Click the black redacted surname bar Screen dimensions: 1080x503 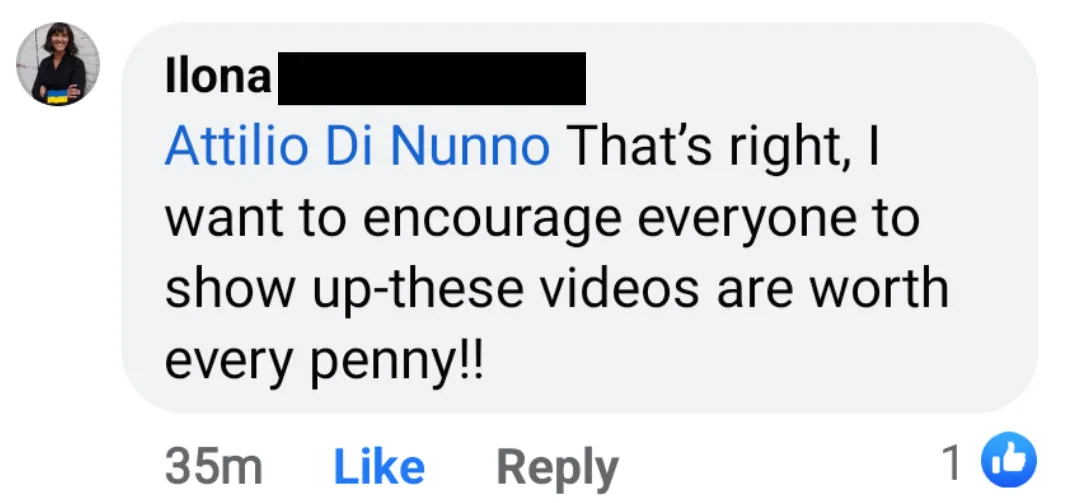point(432,79)
